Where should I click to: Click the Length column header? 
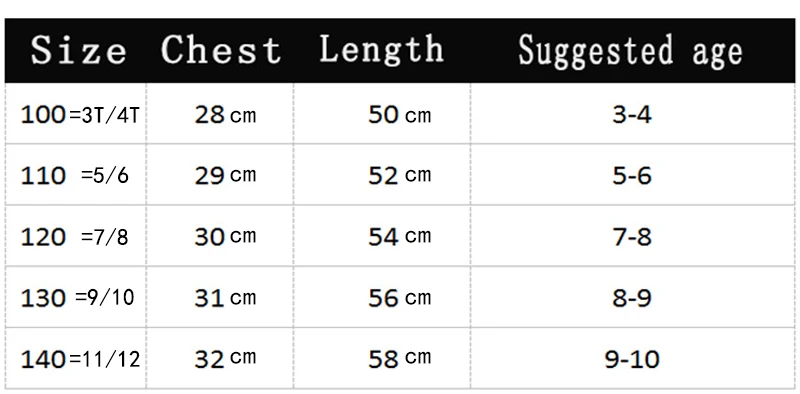tap(381, 49)
